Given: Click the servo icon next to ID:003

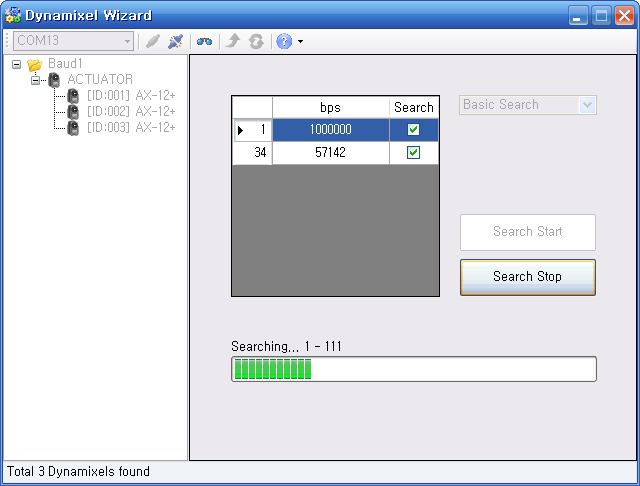Looking at the screenshot, I should tap(73, 128).
